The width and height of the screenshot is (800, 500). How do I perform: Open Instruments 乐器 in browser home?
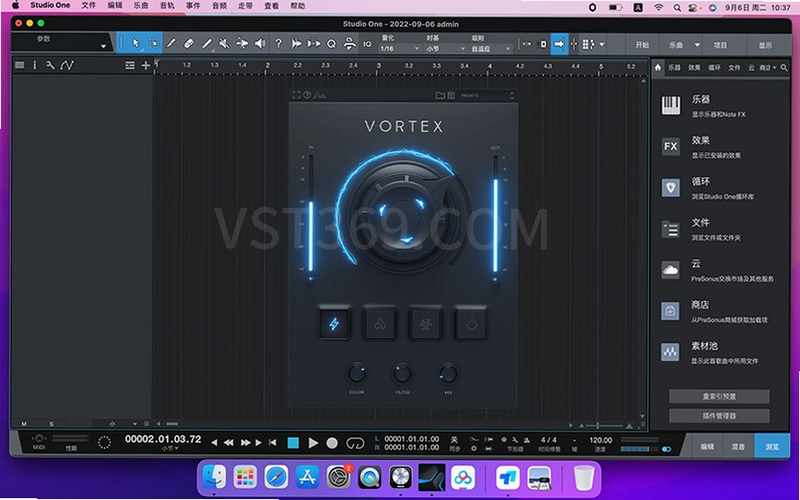tap(719, 106)
